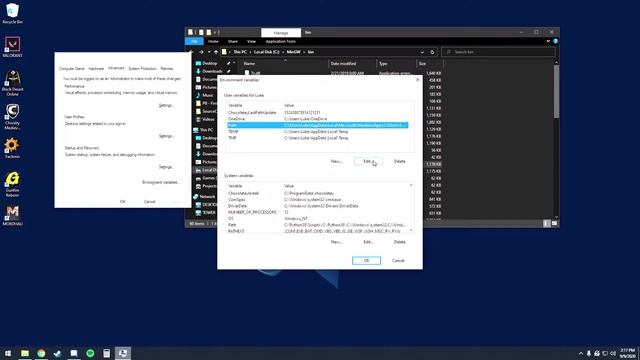Click Cancel in Environment Variables dialog

398,260
